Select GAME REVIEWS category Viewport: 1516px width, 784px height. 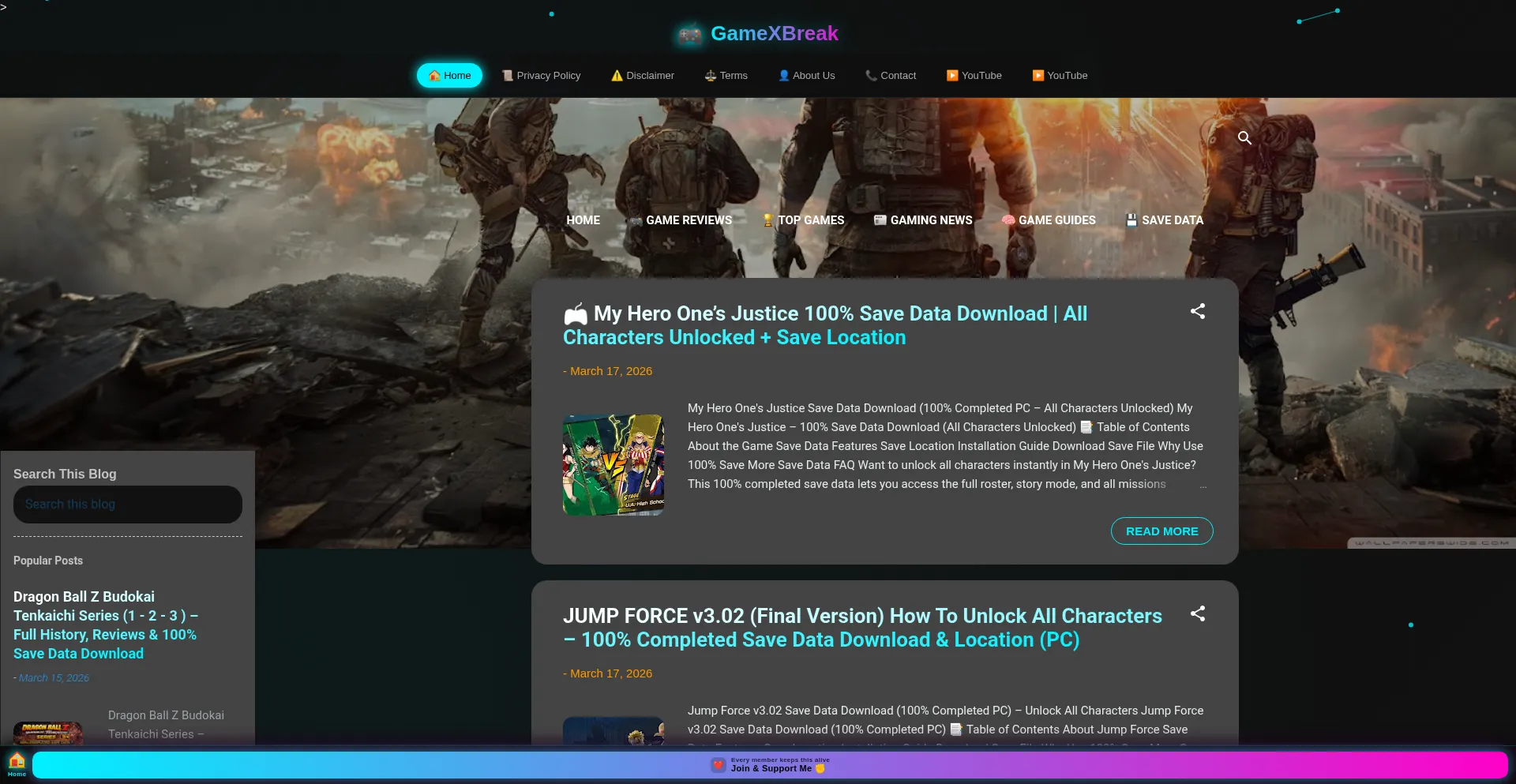point(681,220)
